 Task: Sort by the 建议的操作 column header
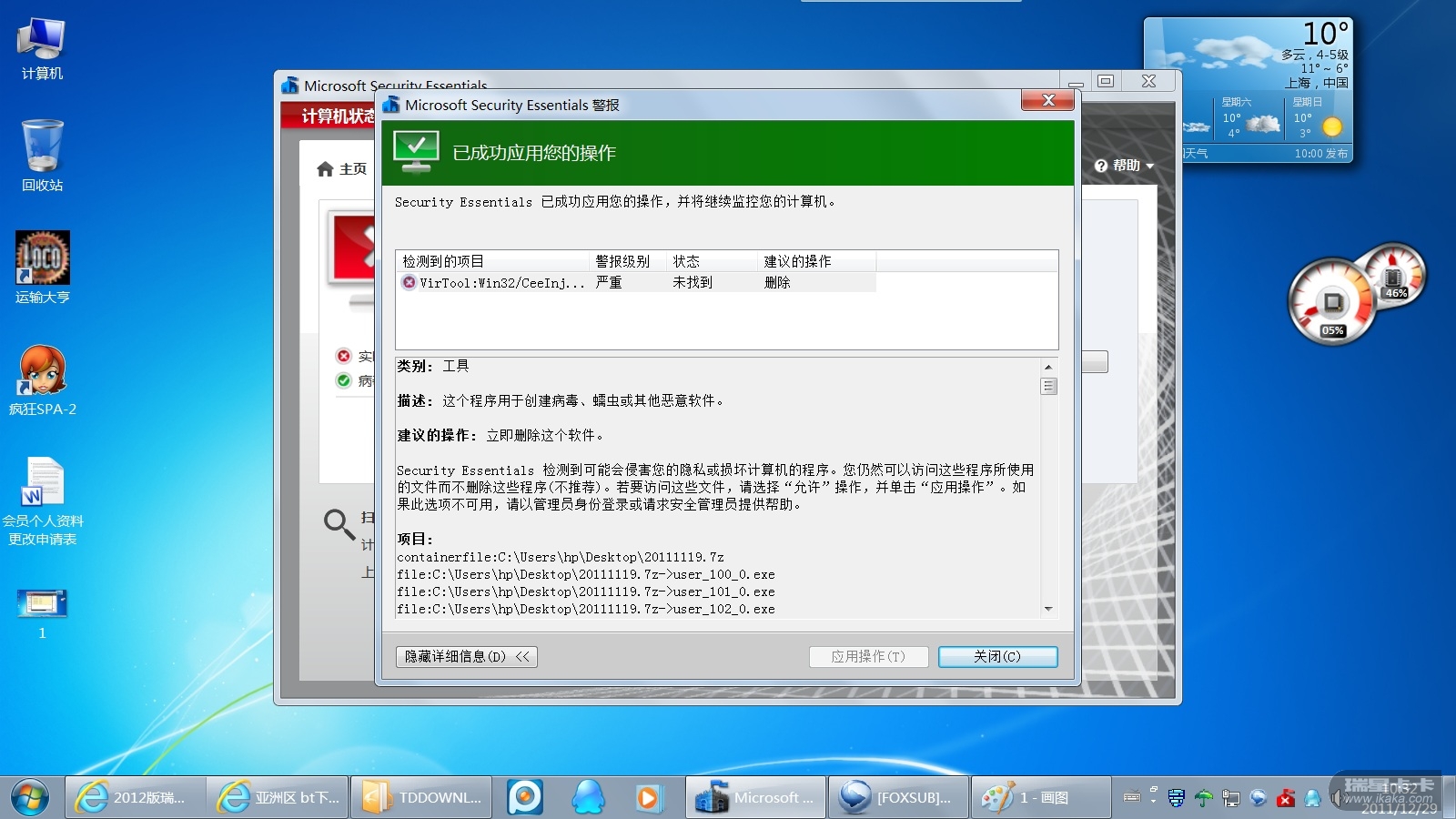click(x=817, y=261)
